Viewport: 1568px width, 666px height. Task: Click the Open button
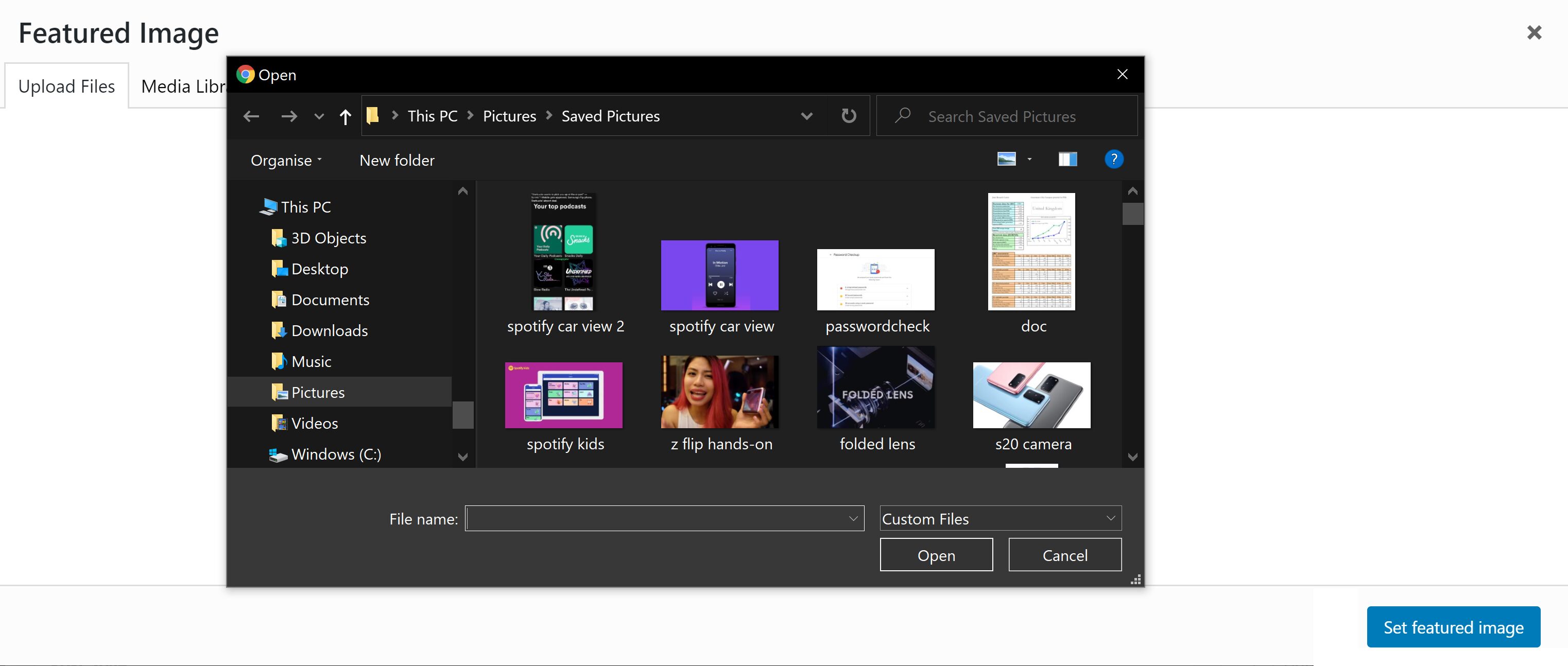pyautogui.click(x=936, y=555)
